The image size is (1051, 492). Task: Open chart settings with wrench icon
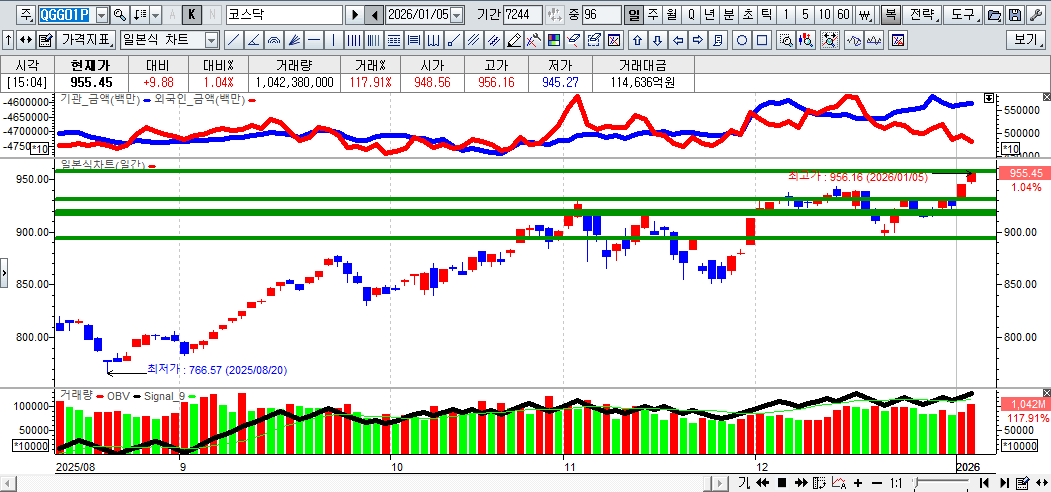coord(1036,15)
